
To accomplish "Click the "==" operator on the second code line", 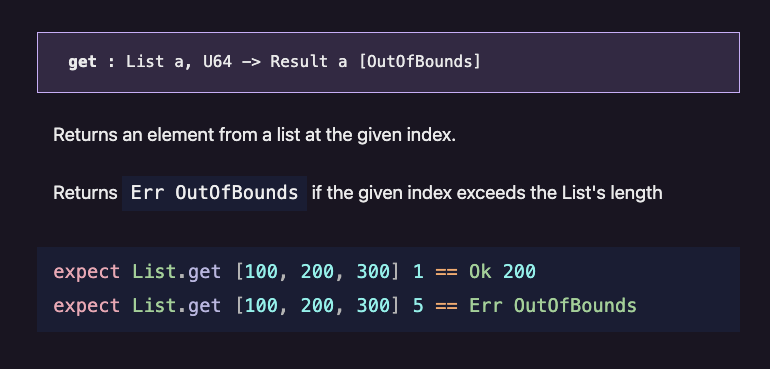I will pos(446,306).
